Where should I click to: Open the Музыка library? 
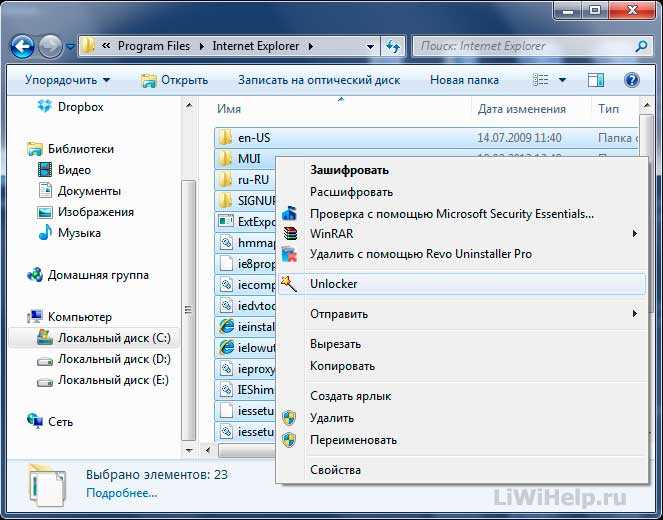(x=69, y=233)
